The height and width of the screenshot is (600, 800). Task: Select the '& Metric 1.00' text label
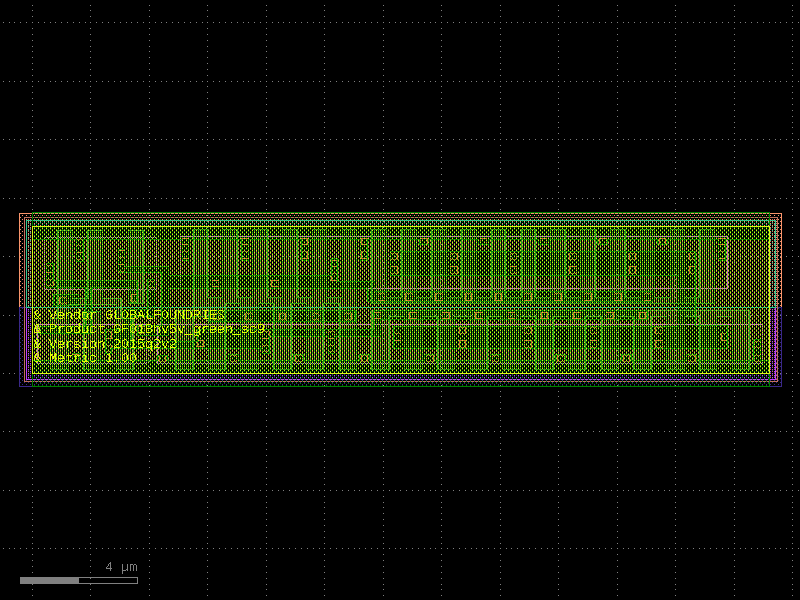pos(85,358)
